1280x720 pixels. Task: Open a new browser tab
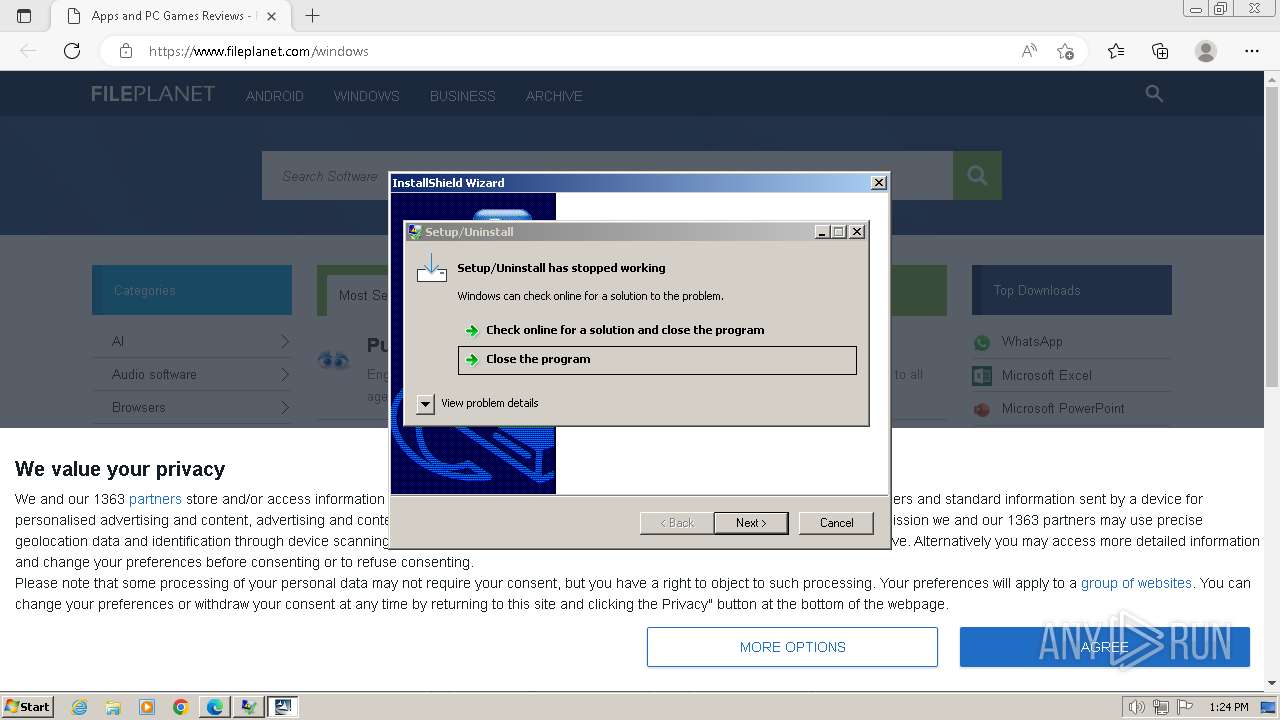[x=312, y=15]
